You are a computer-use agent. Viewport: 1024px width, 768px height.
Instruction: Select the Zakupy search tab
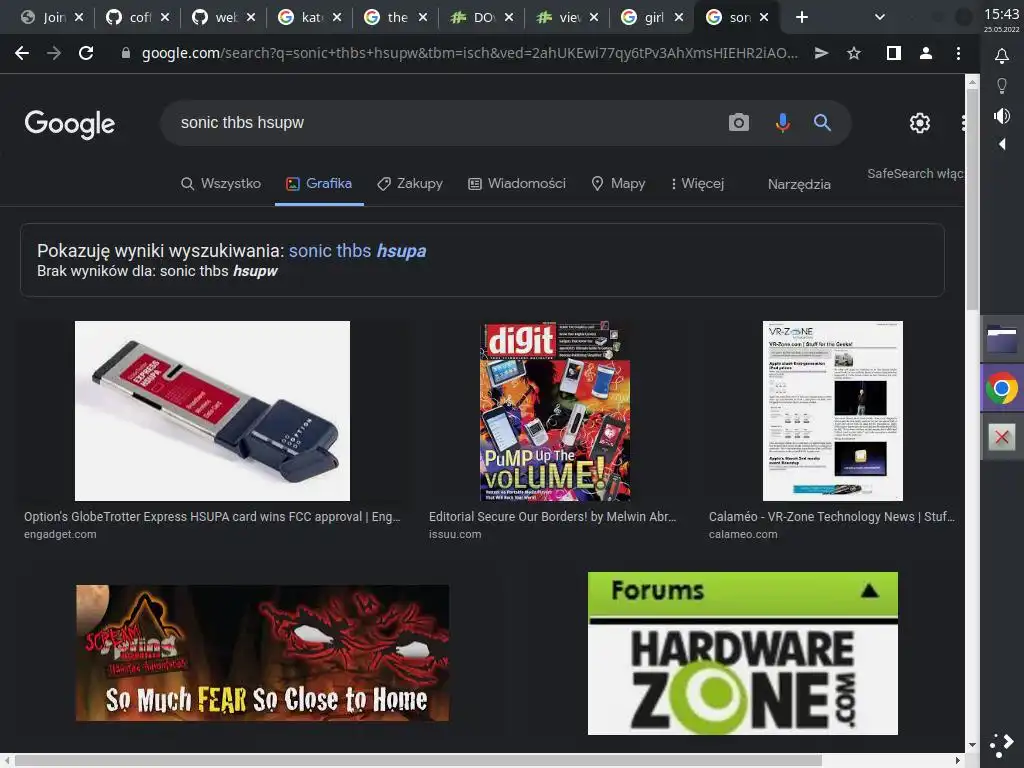[x=409, y=184]
